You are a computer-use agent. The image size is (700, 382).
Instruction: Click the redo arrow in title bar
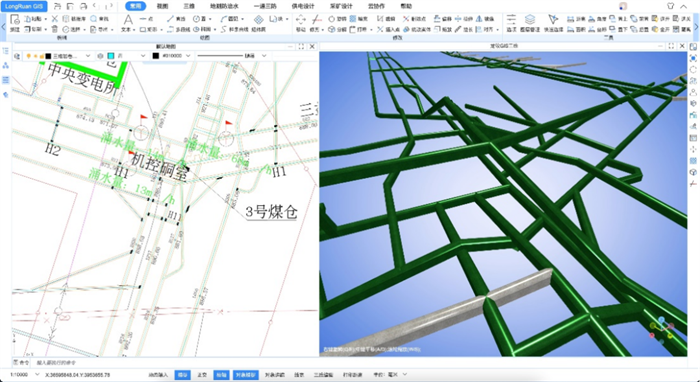(x=109, y=6)
